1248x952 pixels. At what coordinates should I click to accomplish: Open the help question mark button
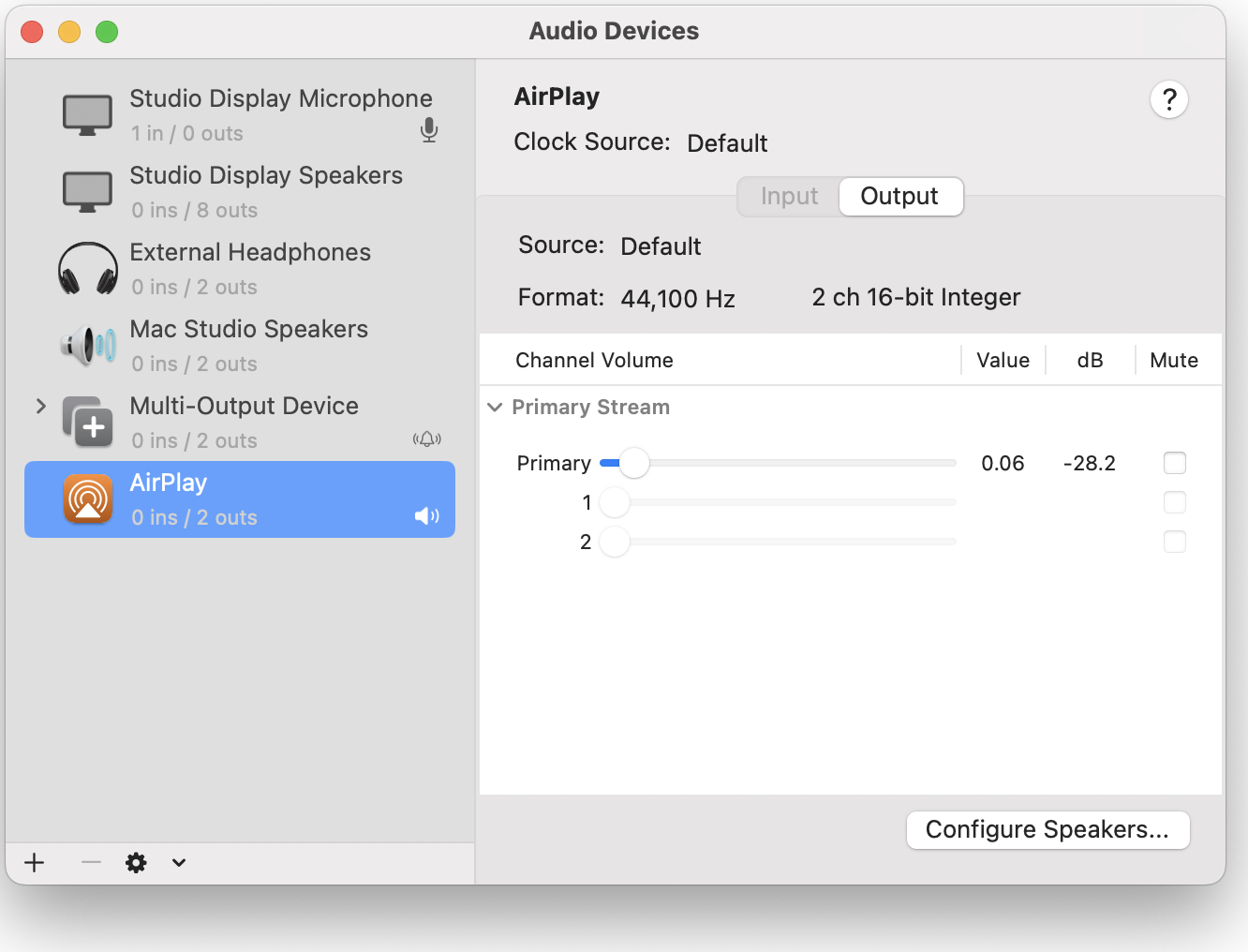1168,99
